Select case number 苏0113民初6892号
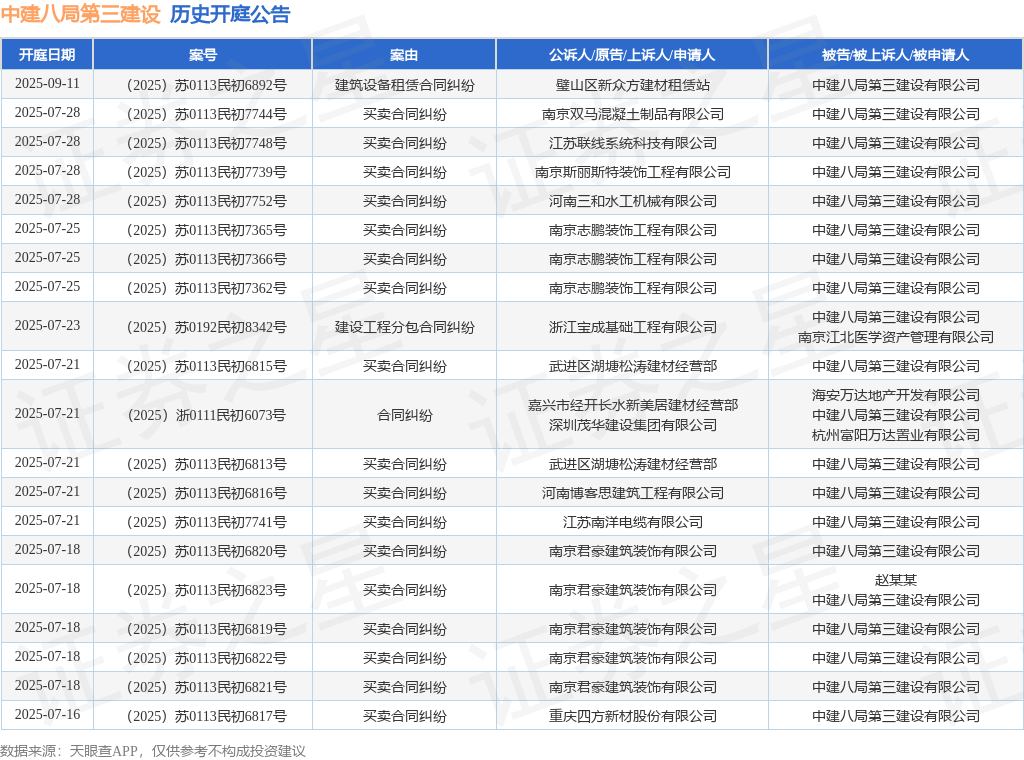 [206, 85]
